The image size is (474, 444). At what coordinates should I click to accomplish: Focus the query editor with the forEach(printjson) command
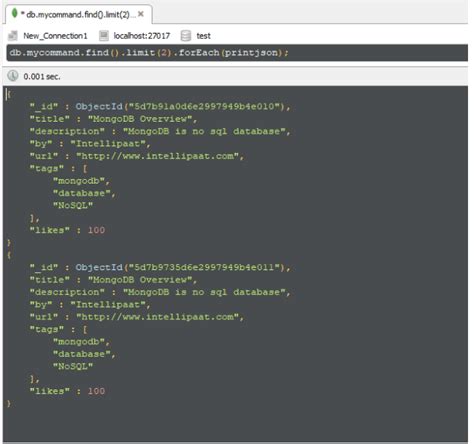pyautogui.click(x=237, y=53)
